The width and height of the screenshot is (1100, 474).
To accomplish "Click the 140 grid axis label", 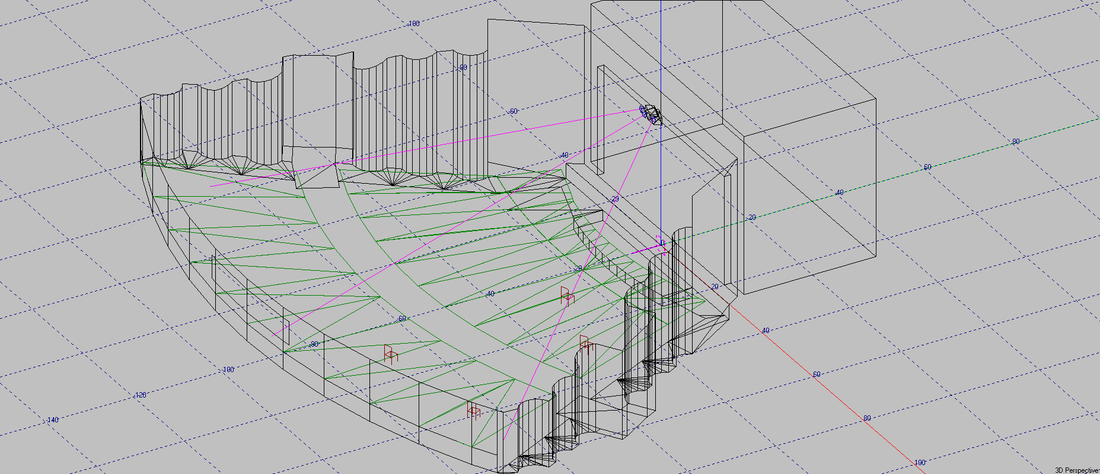I will pos(52,420).
